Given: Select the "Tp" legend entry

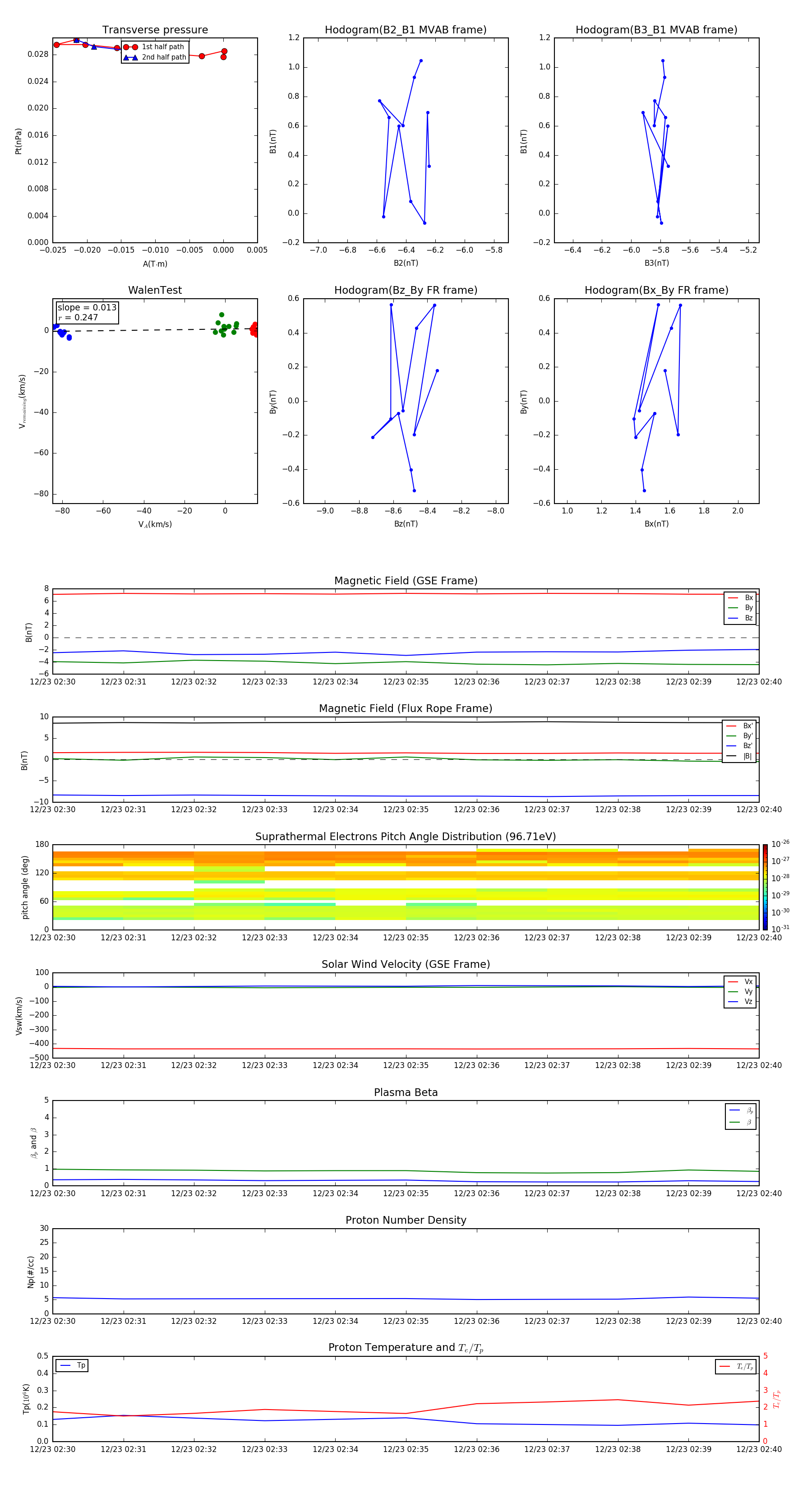Looking at the screenshot, I should [x=72, y=1365].
